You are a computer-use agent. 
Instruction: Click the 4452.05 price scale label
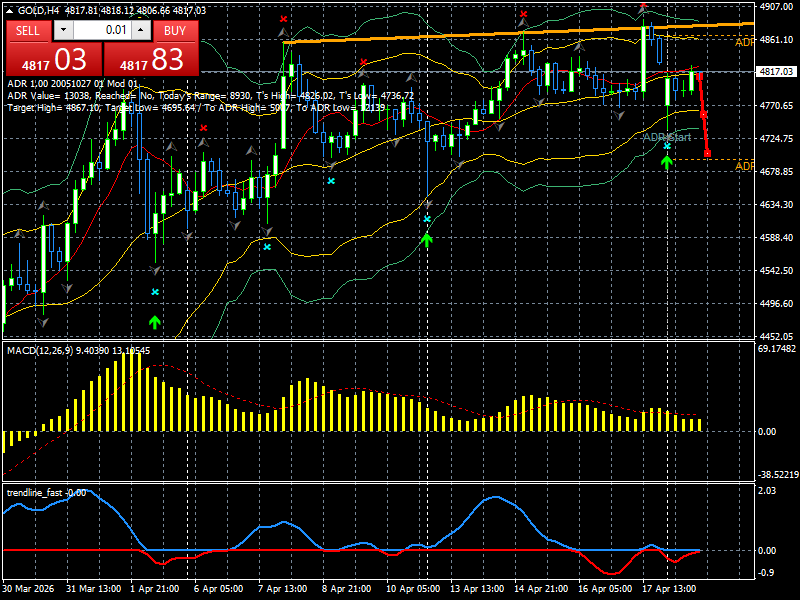click(x=777, y=336)
